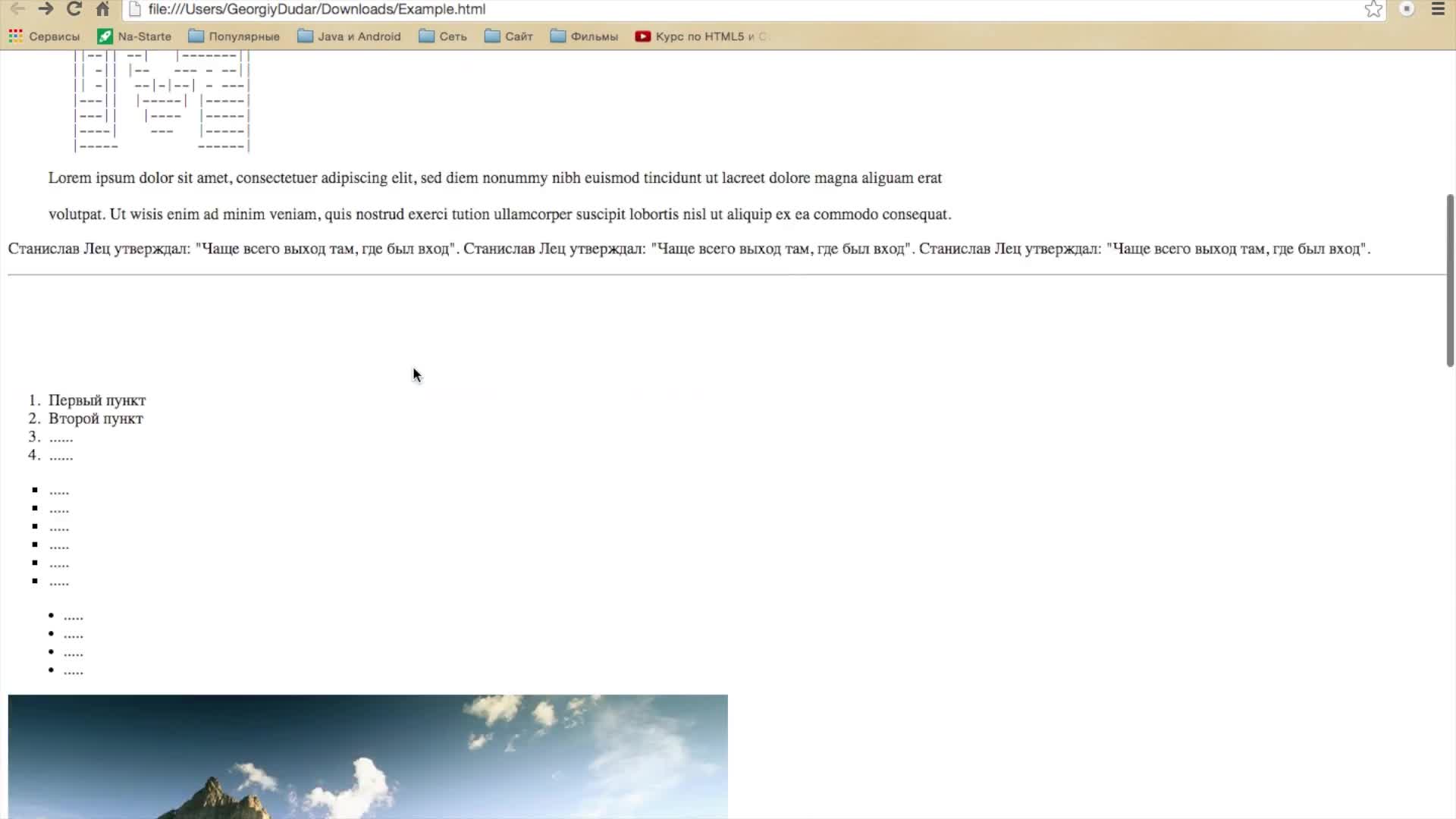The image size is (1456, 819).
Task: Click the page icon in the address bar
Action: tap(135, 9)
